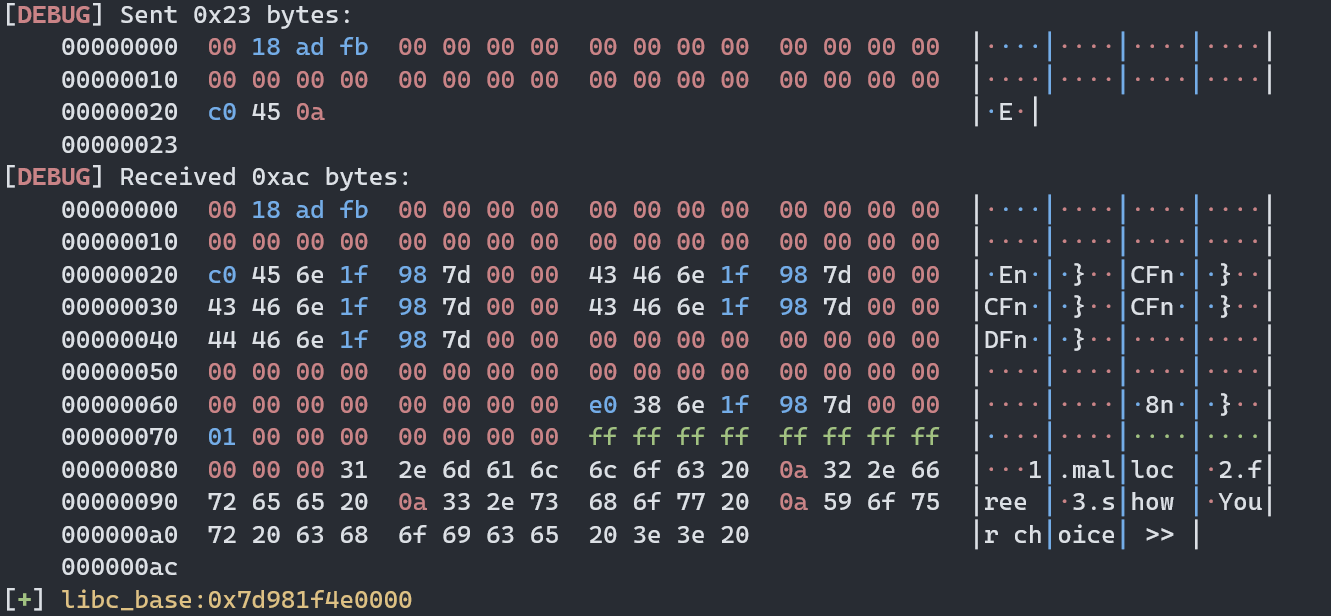
Task: Click ASCII text '8n' in the decoded column
Action: coord(1160,405)
